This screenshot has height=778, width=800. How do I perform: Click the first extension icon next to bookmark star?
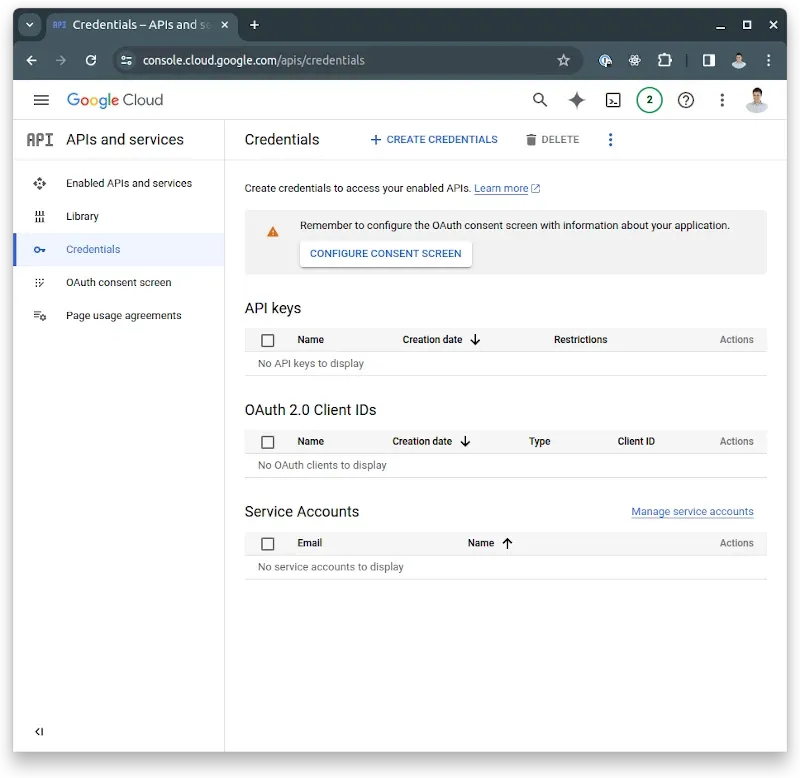(605, 60)
